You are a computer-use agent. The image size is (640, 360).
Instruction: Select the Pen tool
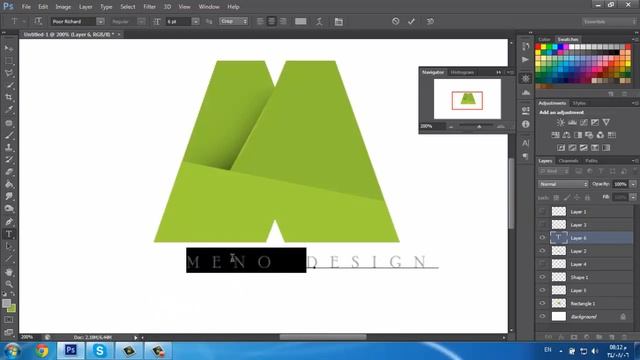click(9, 222)
